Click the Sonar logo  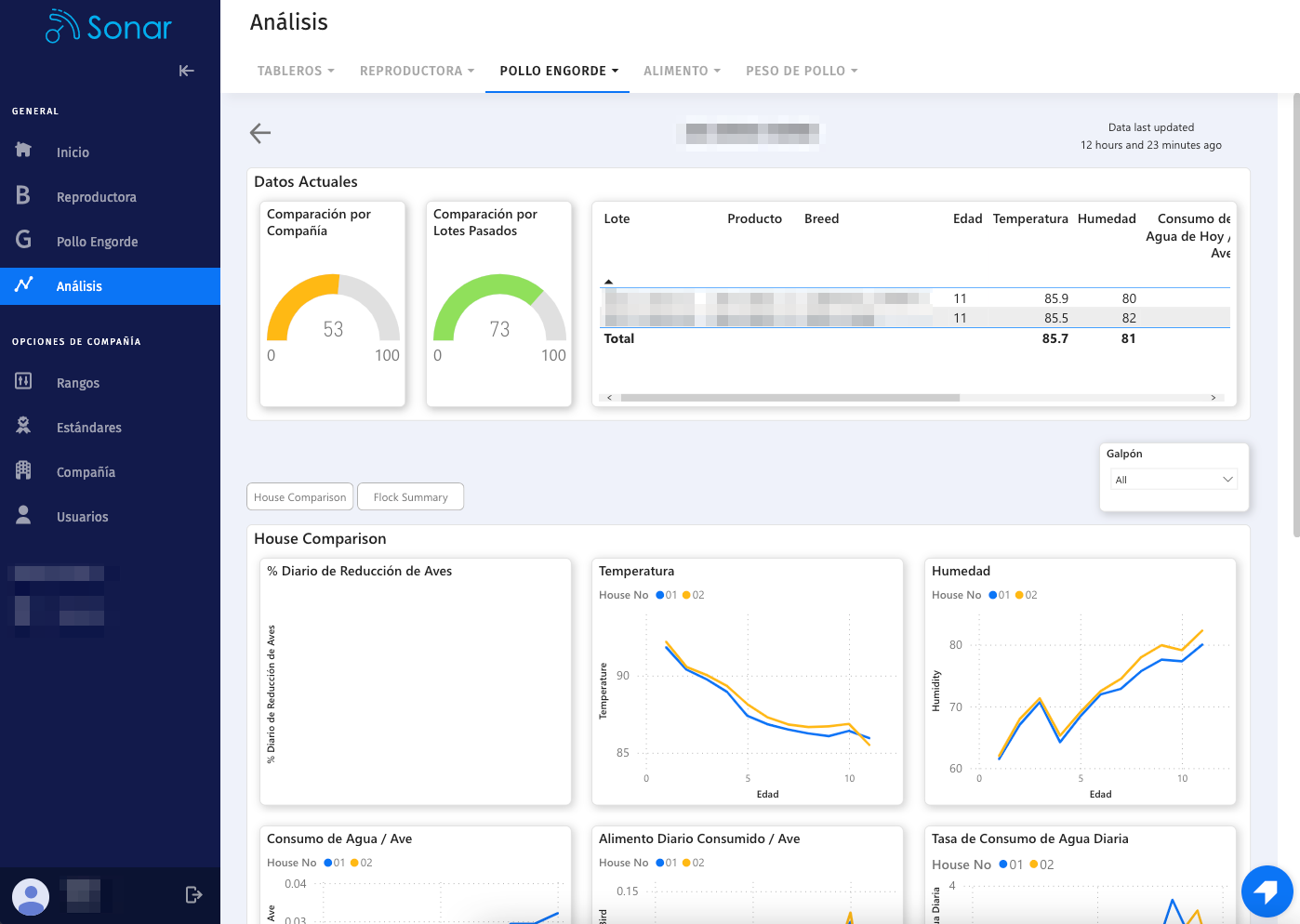click(x=109, y=27)
